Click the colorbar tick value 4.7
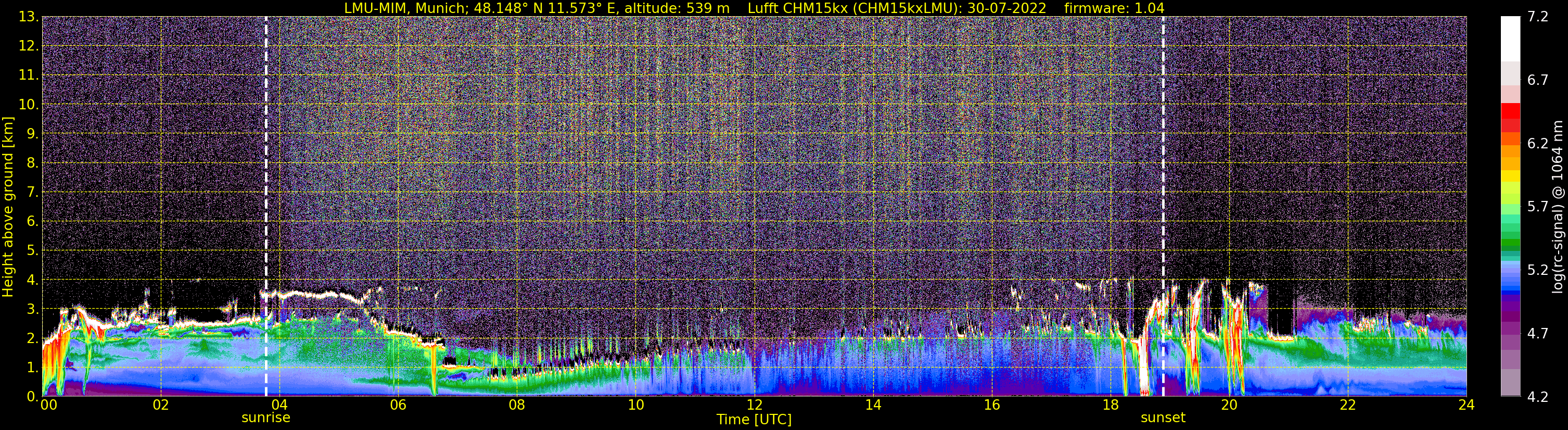This screenshot has width=1568, height=430. (1538, 334)
